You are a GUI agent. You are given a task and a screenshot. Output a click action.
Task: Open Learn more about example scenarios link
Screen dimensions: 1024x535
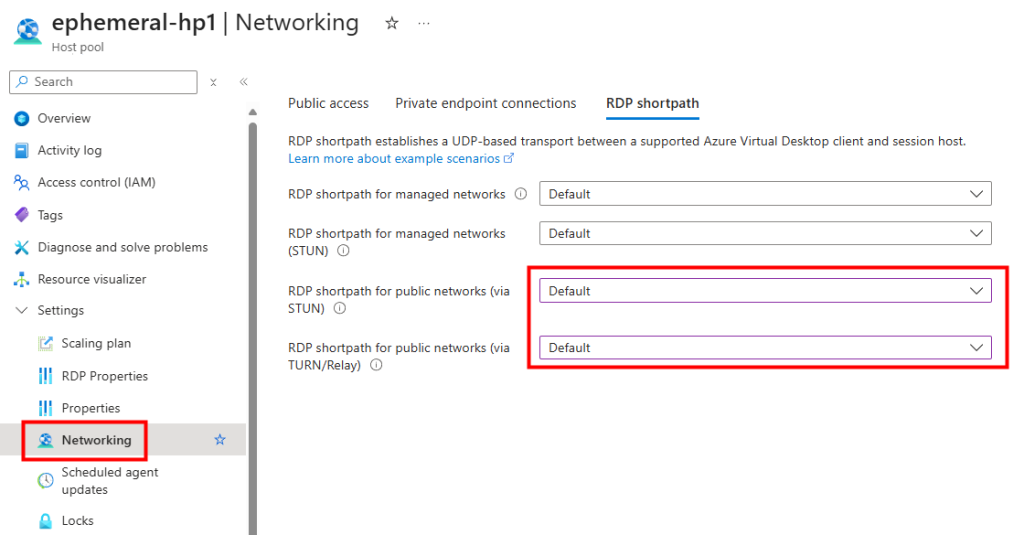click(394, 159)
